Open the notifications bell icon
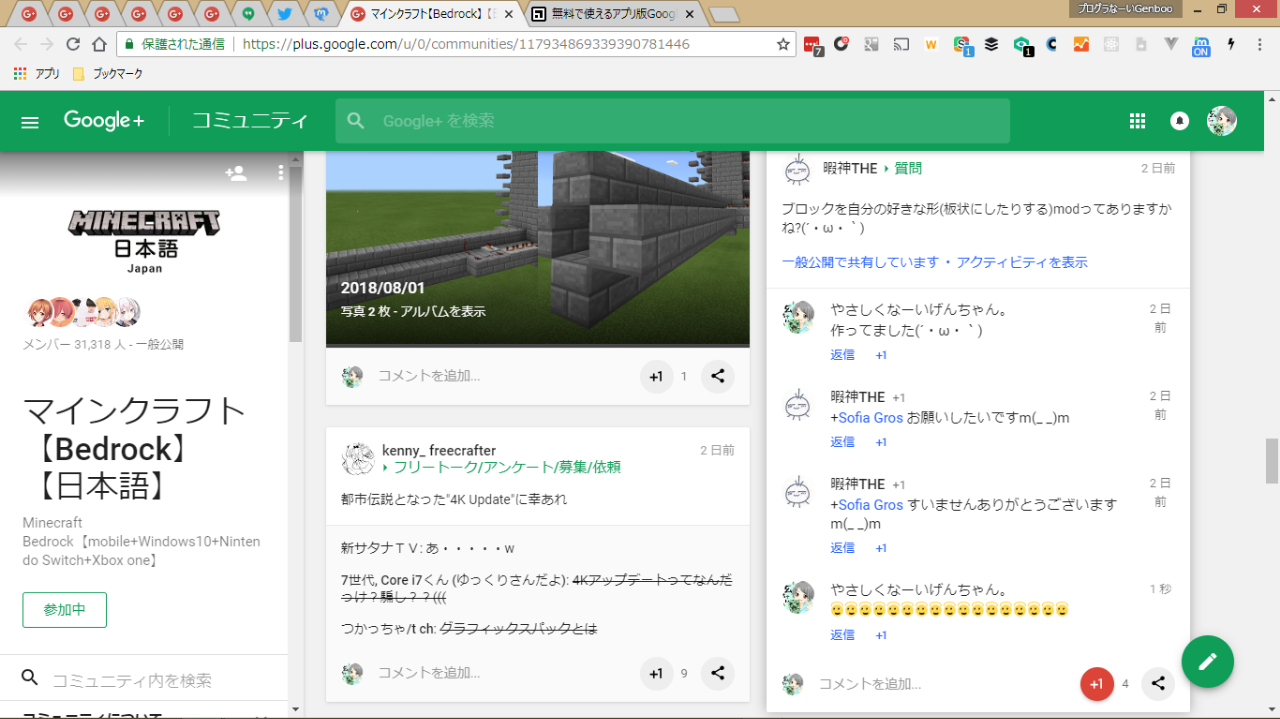 [1179, 121]
